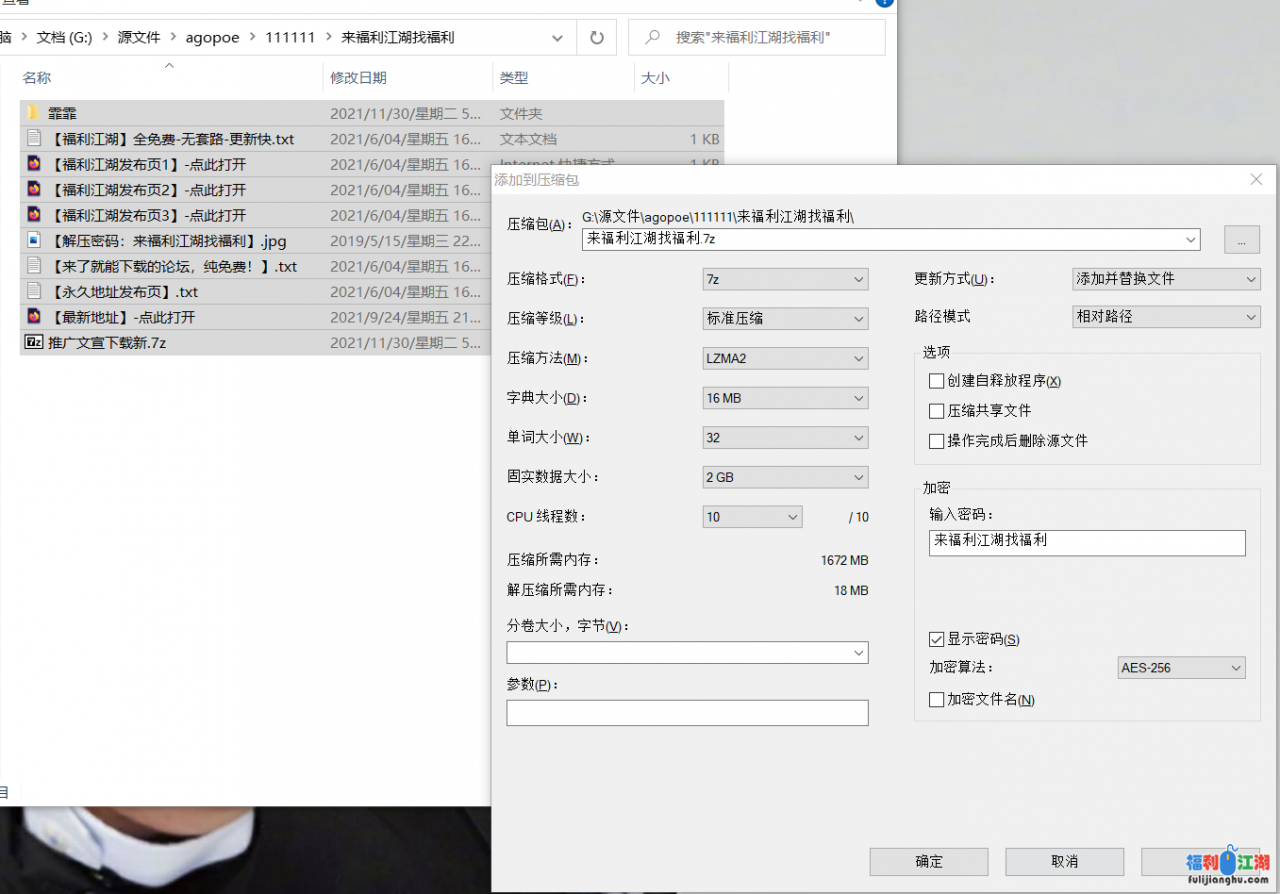Enable 加密文件名 checkbox
This screenshot has height=894, width=1280.
[x=936, y=700]
